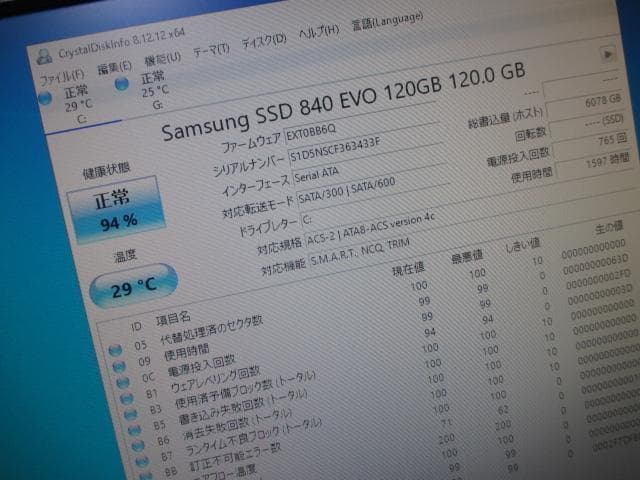Click the 温度 label above temperature

click(x=125, y=256)
